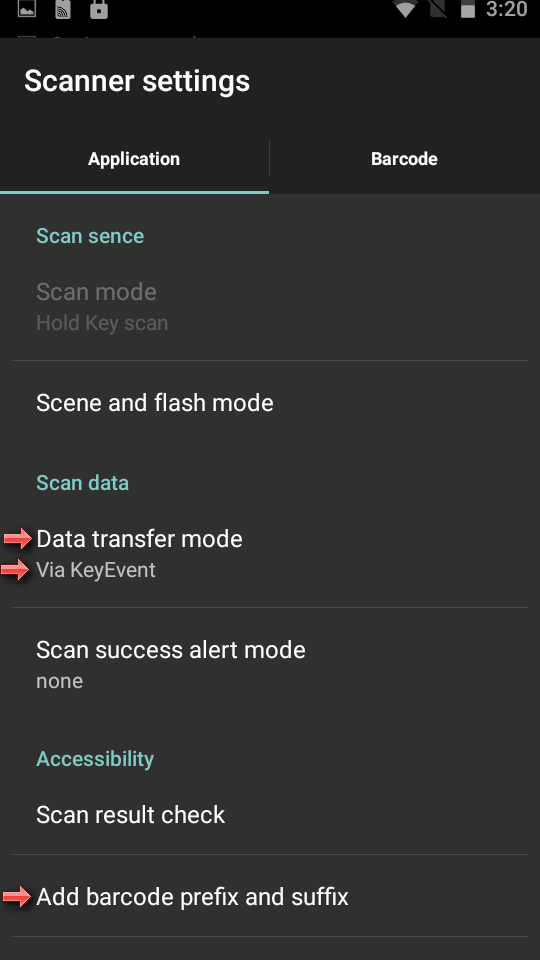Viewport: 540px width, 960px height.
Task: Open Scan success alert mode options
Action: (270, 664)
